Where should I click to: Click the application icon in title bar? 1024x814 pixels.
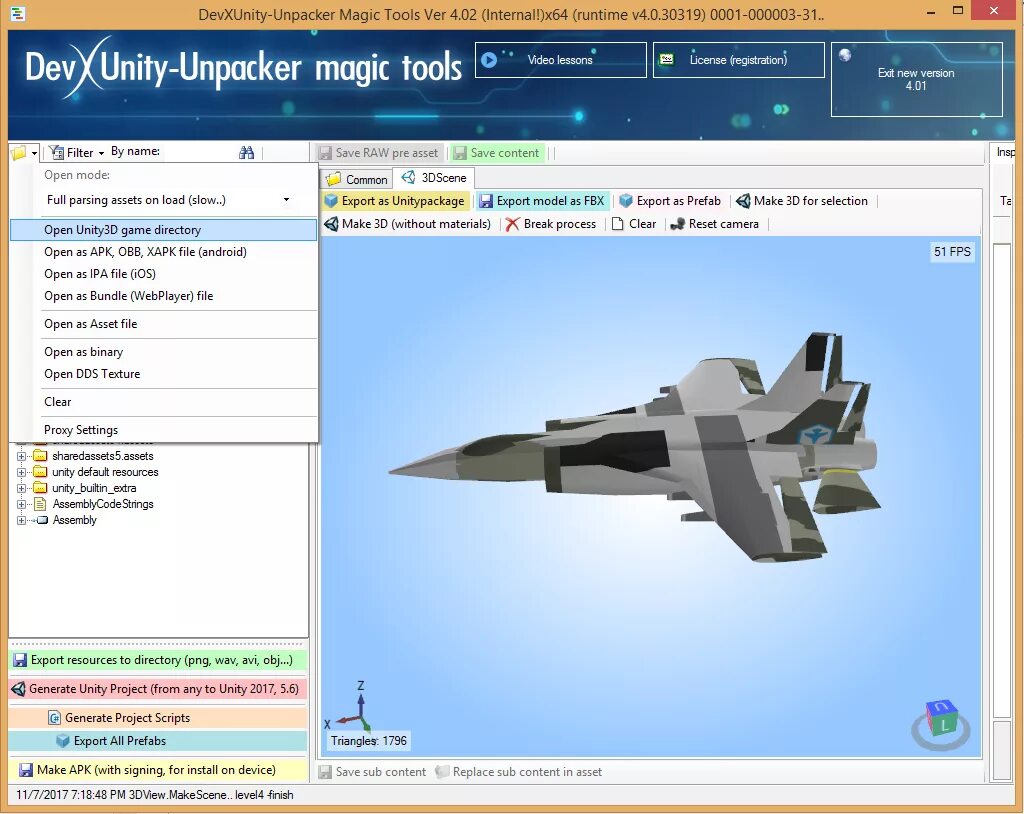coord(18,13)
